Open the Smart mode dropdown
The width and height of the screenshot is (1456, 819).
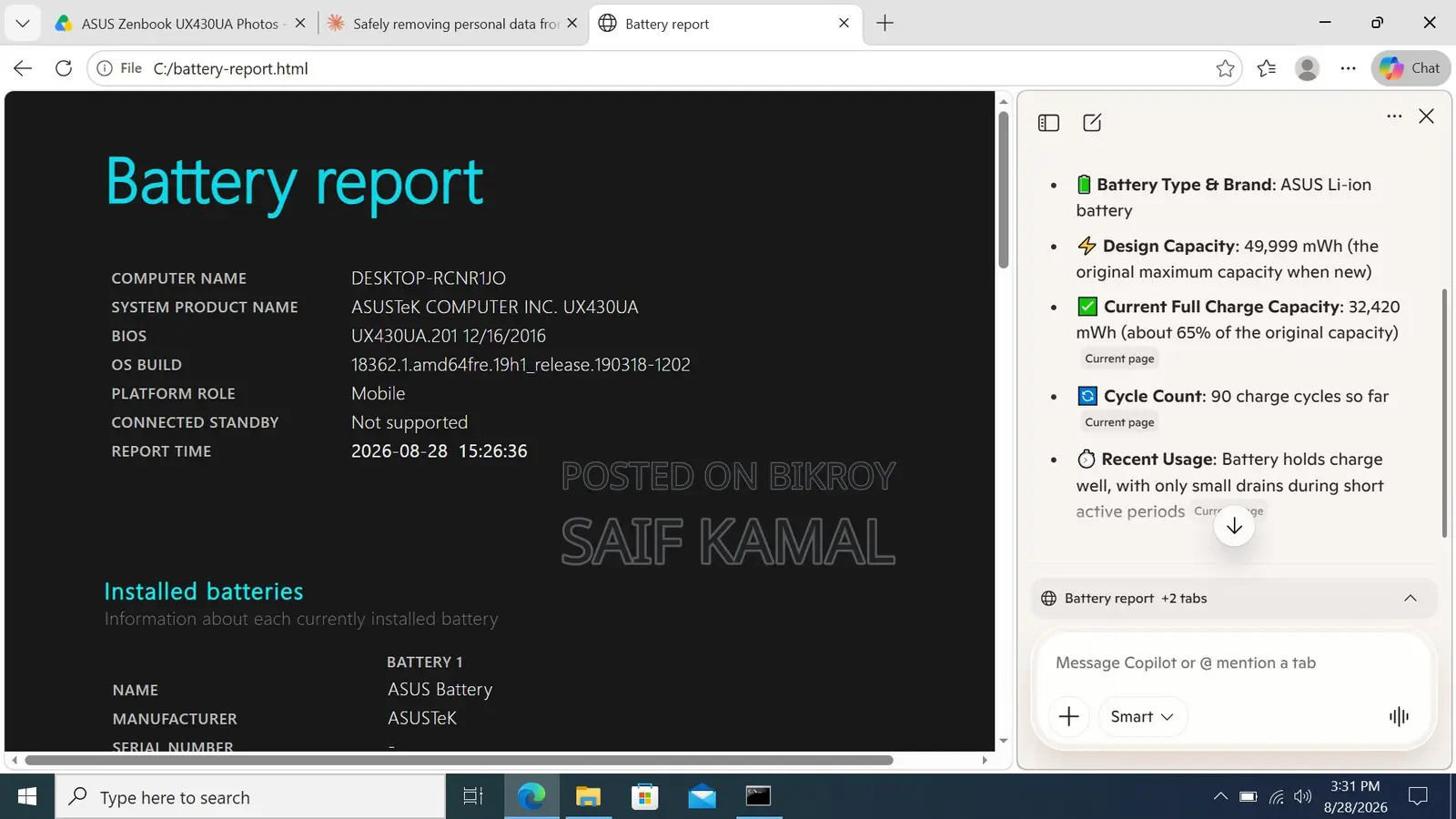(1142, 717)
